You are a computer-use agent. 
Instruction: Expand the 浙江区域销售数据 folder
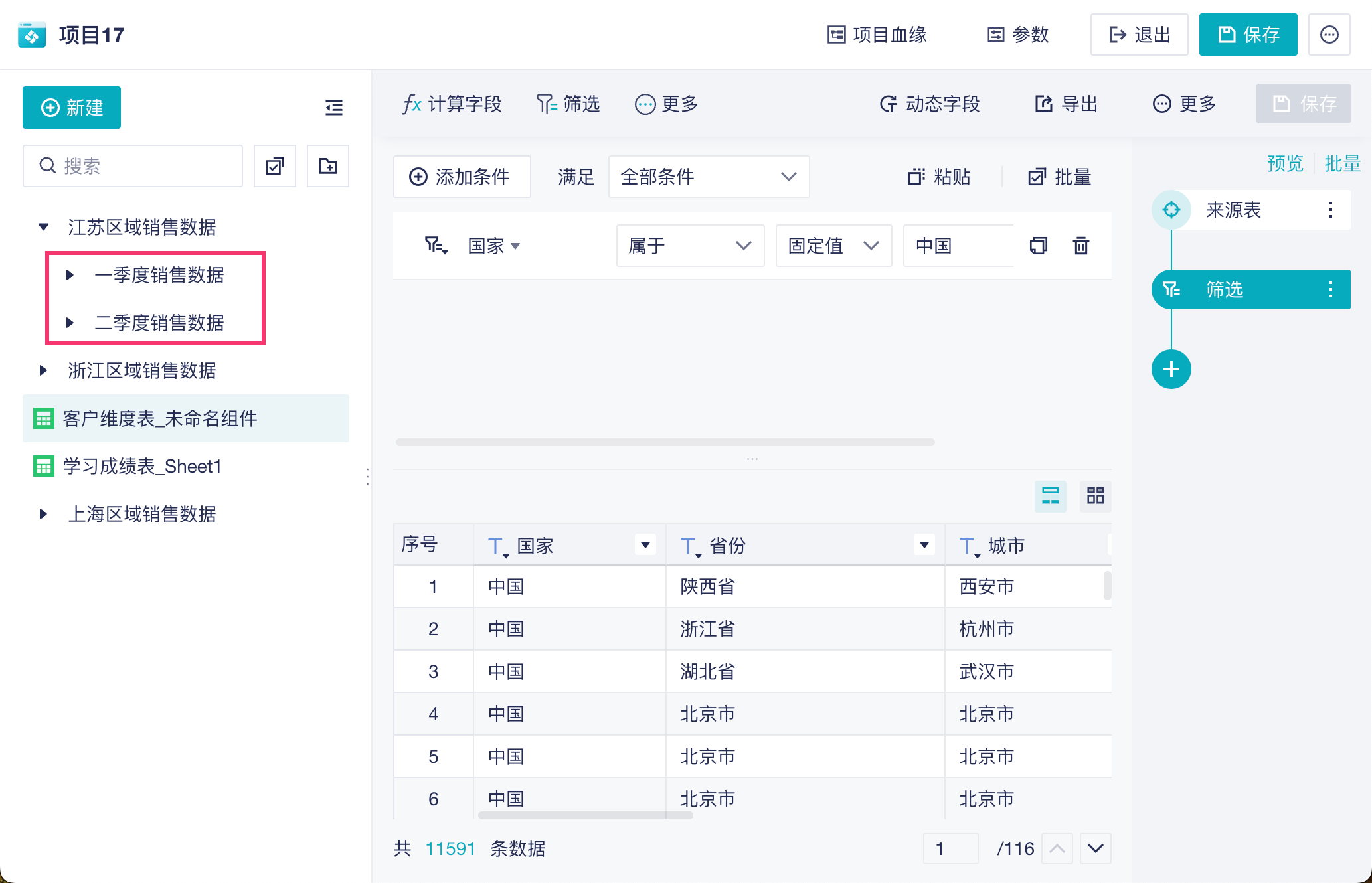point(43,370)
